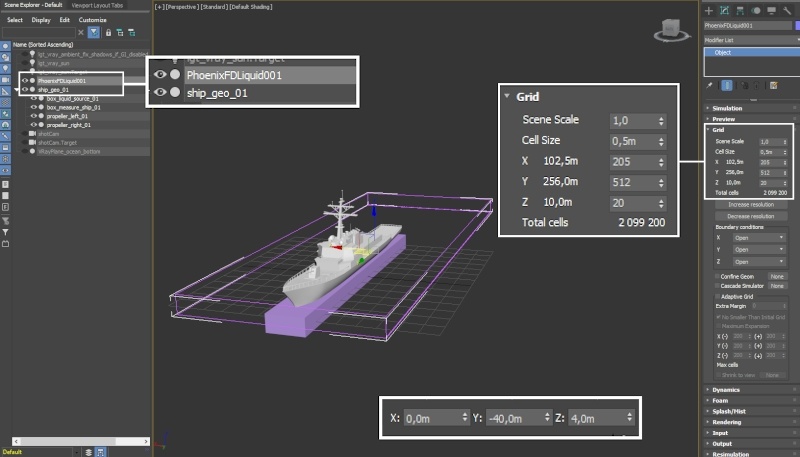Toggle visibility of propeller_right_01
The width and height of the screenshot is (800, 457).
(x=34, y=124)
